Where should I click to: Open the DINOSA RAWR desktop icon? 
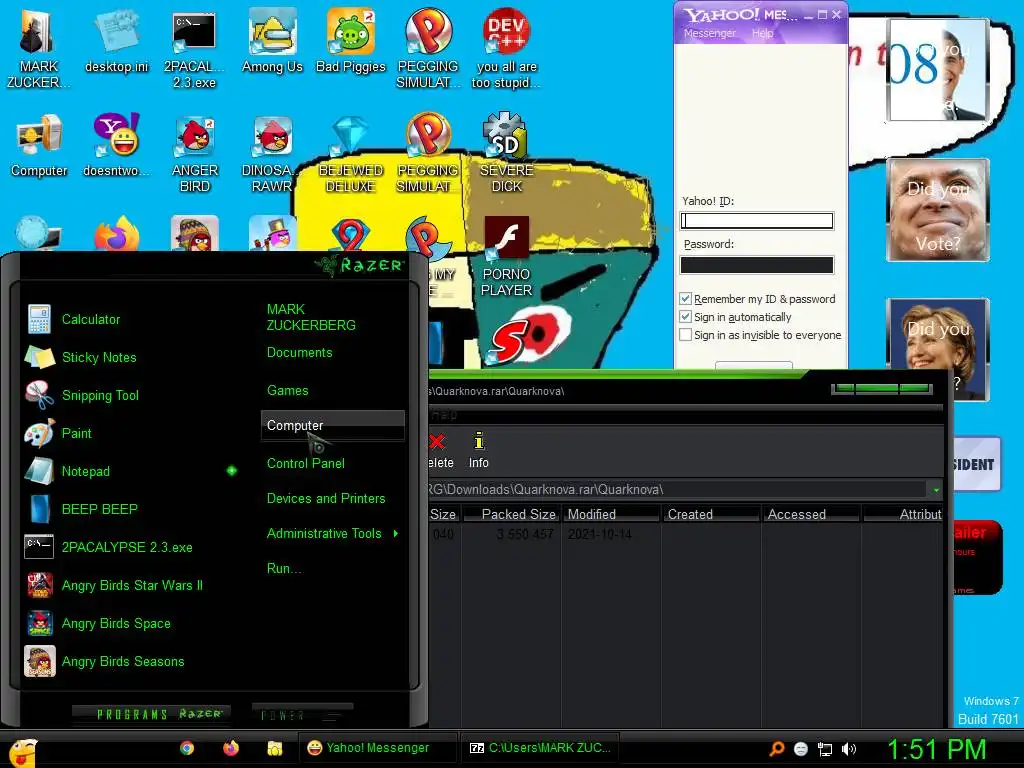tap(272, 153)
